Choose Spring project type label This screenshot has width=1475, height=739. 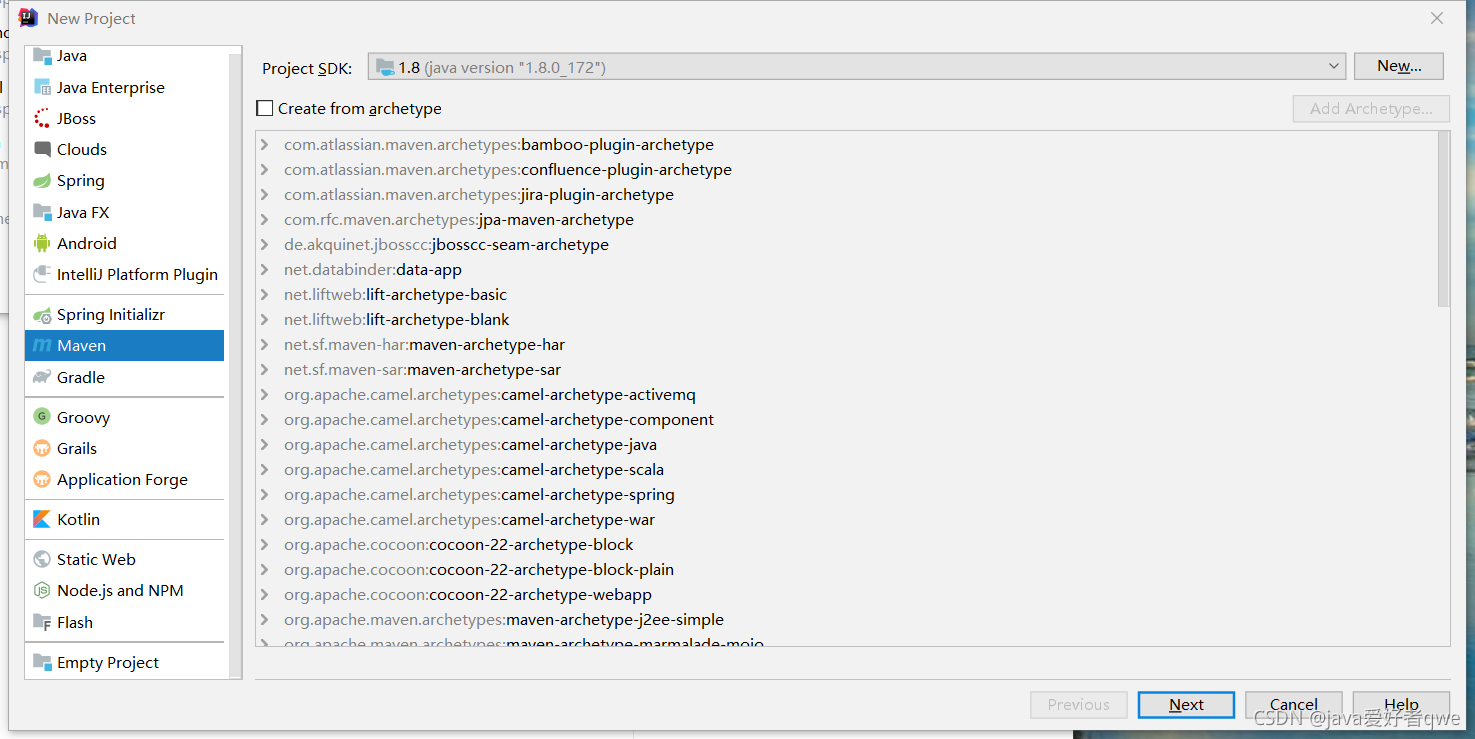pos(81,181)
